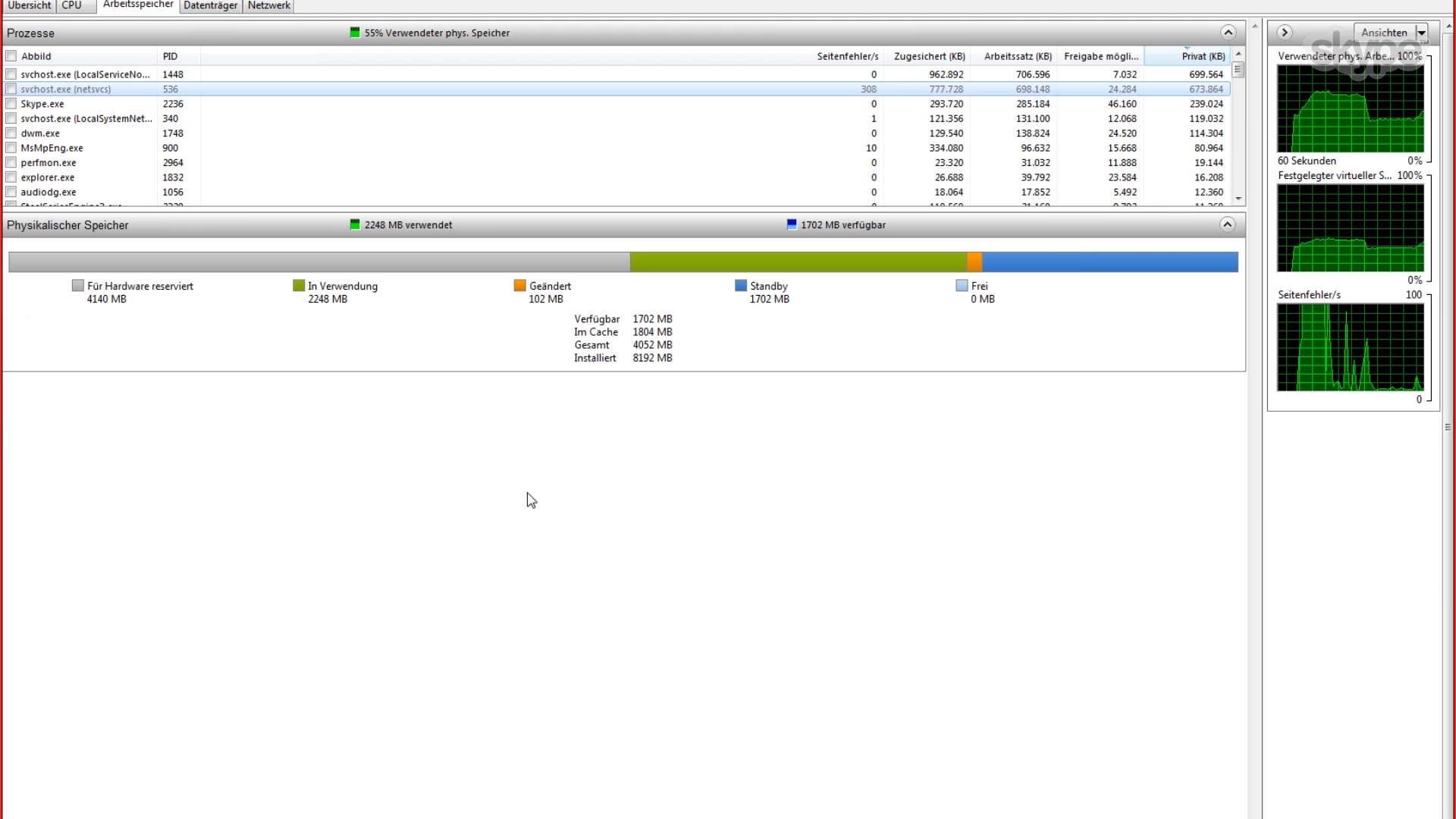Tick the checkbox for dwm.exe
Viewport: 1456px width, 819px height.
click(11, 133)
